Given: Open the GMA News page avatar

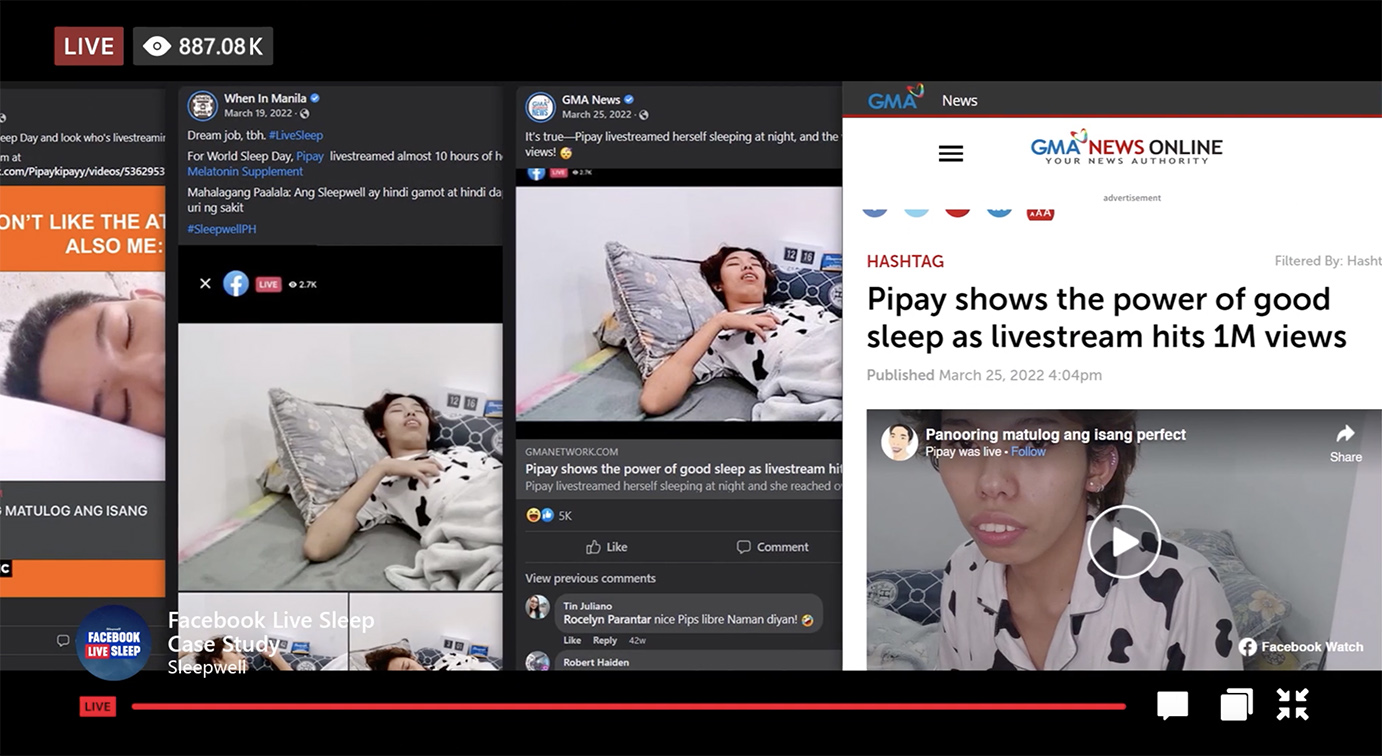Looking at the screenshot, I should (541, 107).
